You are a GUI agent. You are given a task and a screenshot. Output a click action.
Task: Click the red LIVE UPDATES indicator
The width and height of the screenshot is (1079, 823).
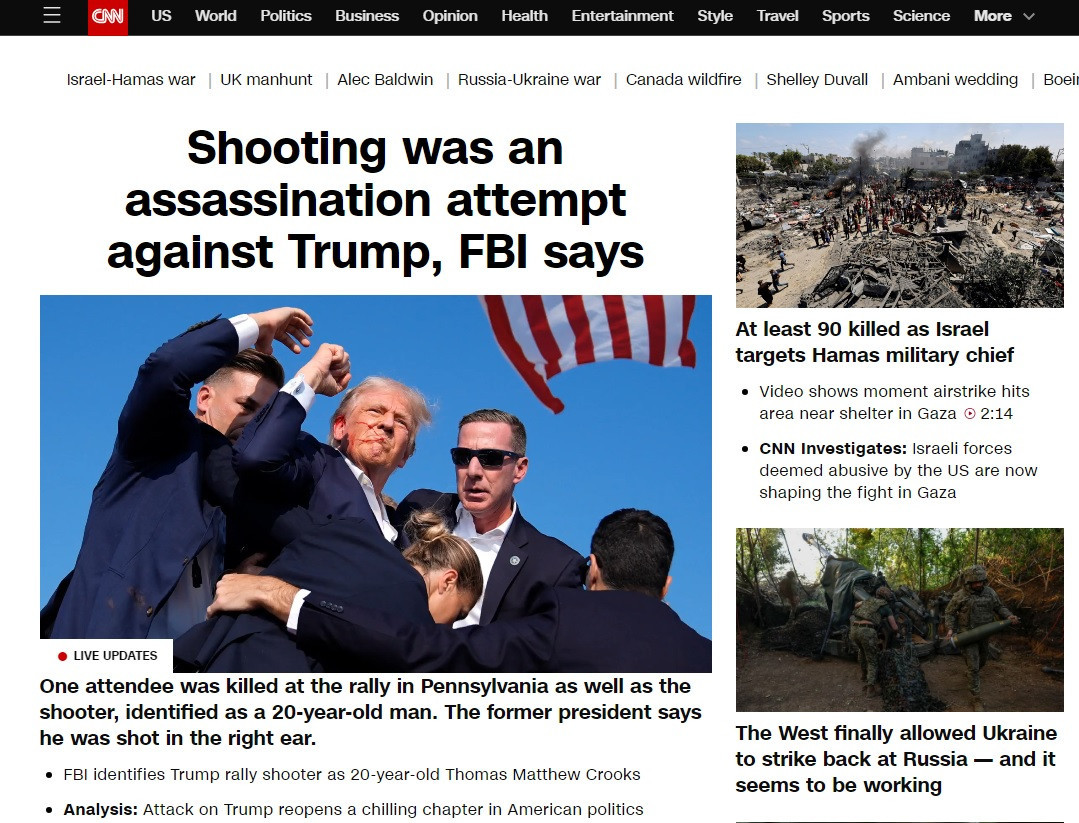(107, 656)
